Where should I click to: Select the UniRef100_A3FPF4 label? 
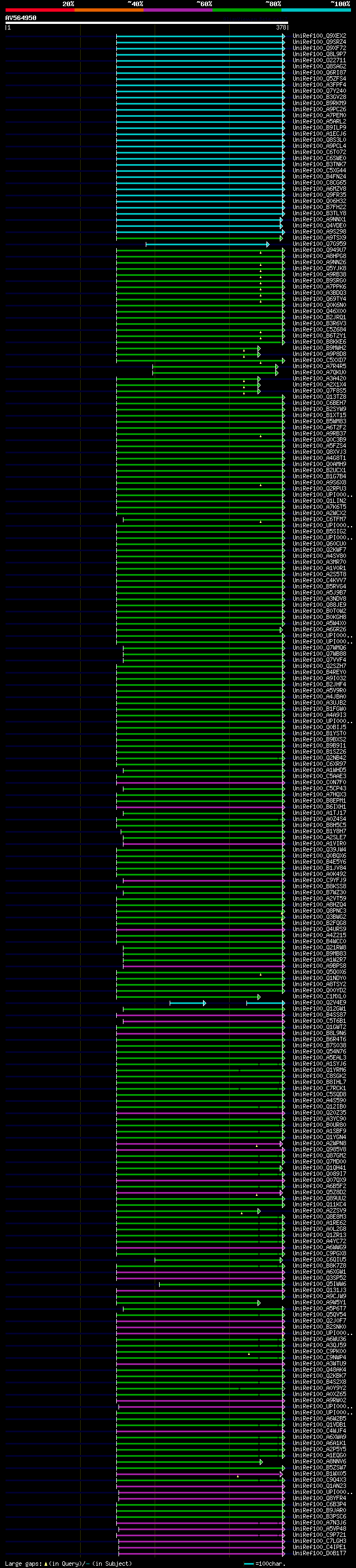pyautogui.click(x=319, y=85)
